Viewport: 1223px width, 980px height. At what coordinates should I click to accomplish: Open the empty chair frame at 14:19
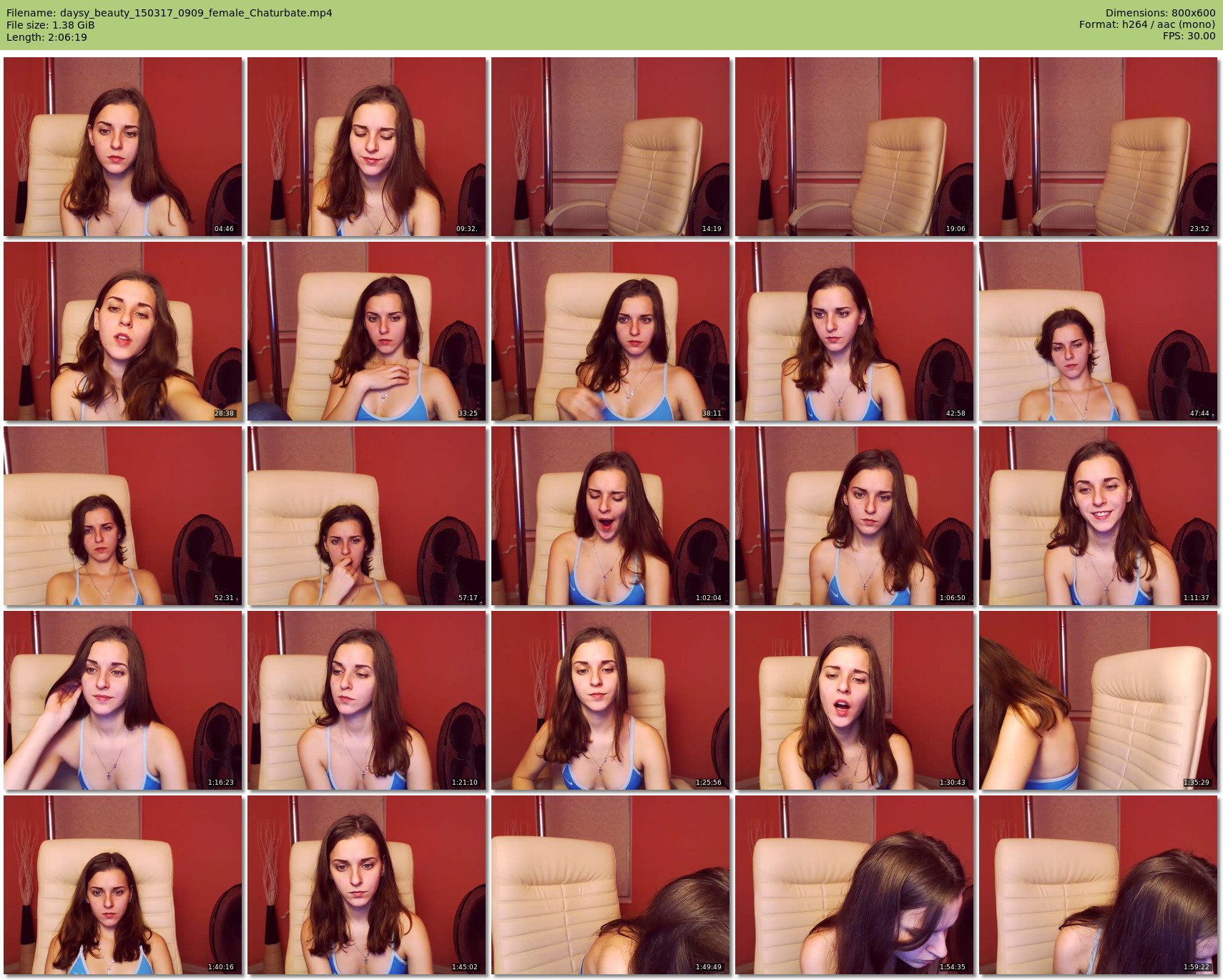pyautogui.click(x=610, y=147)
